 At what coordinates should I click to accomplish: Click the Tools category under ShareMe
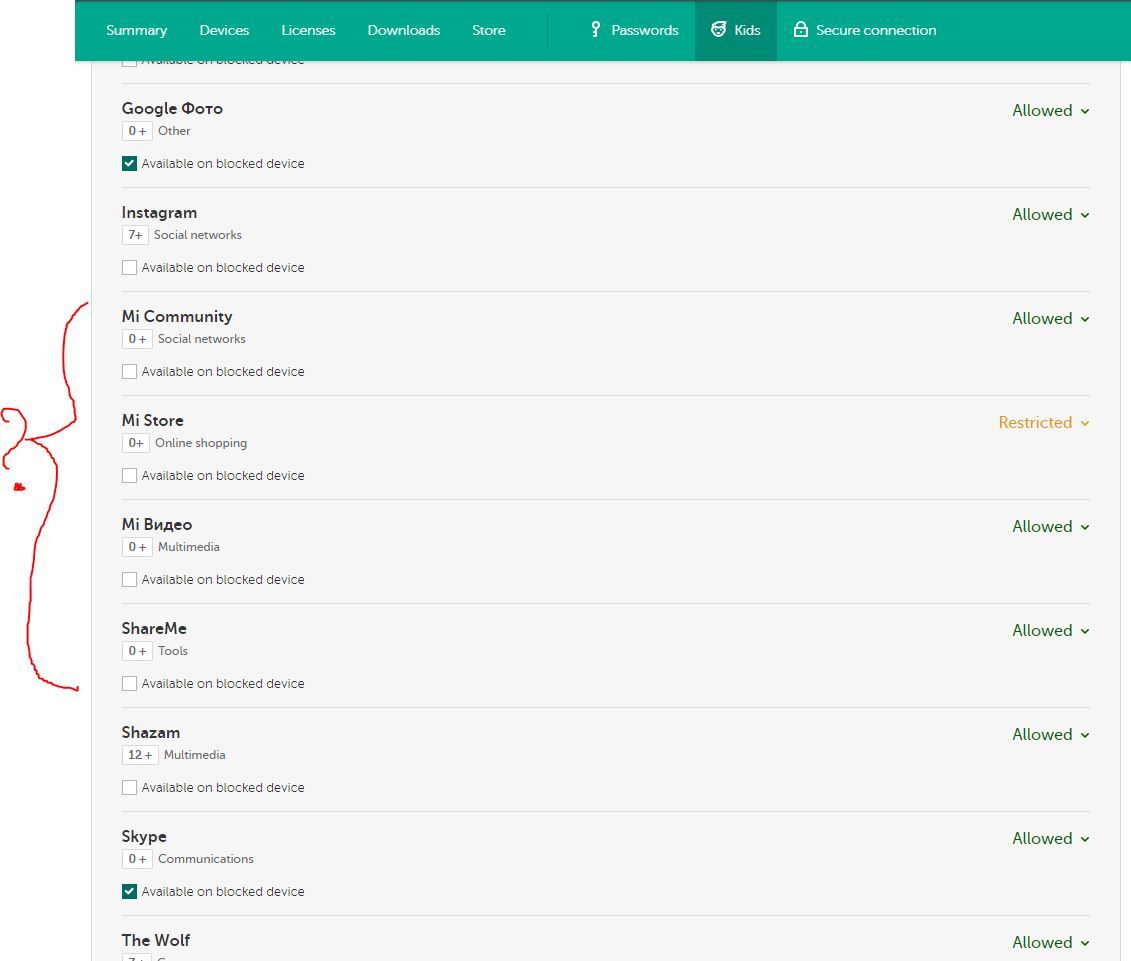tap(172, 651)
